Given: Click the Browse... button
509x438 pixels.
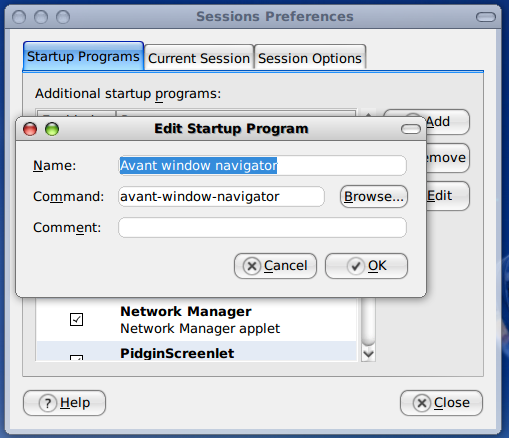Looking at the screenshot, I should pos(374,197).
